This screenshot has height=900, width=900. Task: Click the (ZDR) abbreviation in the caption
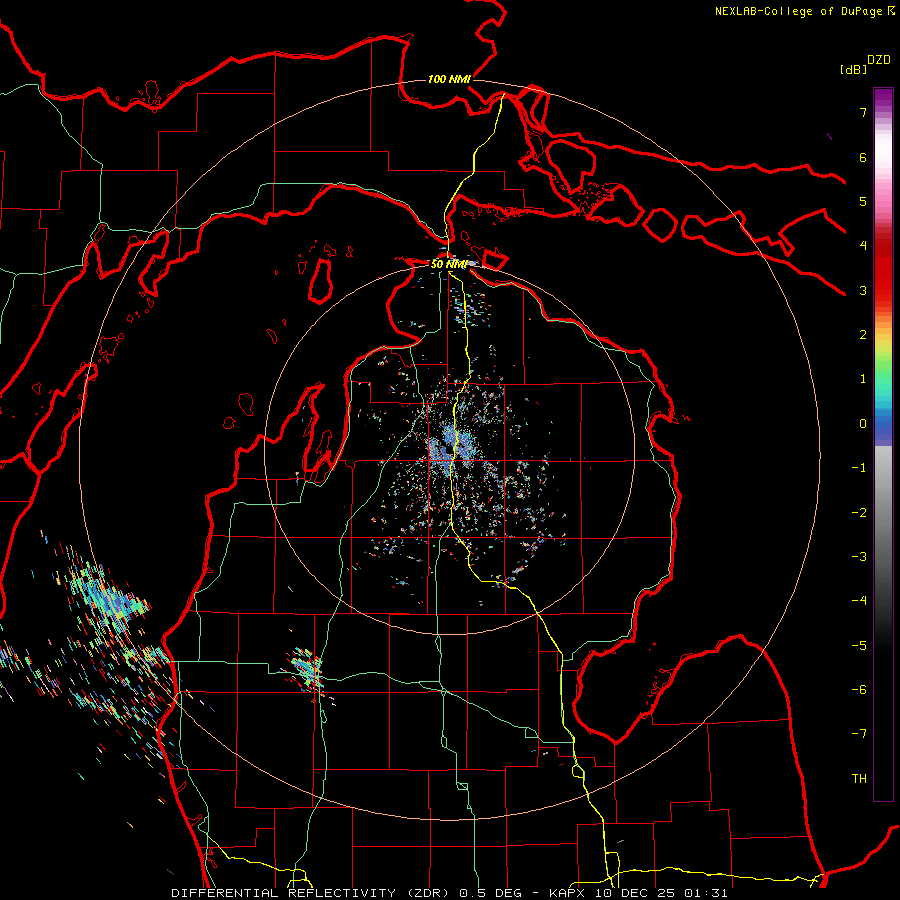(428, 893)
